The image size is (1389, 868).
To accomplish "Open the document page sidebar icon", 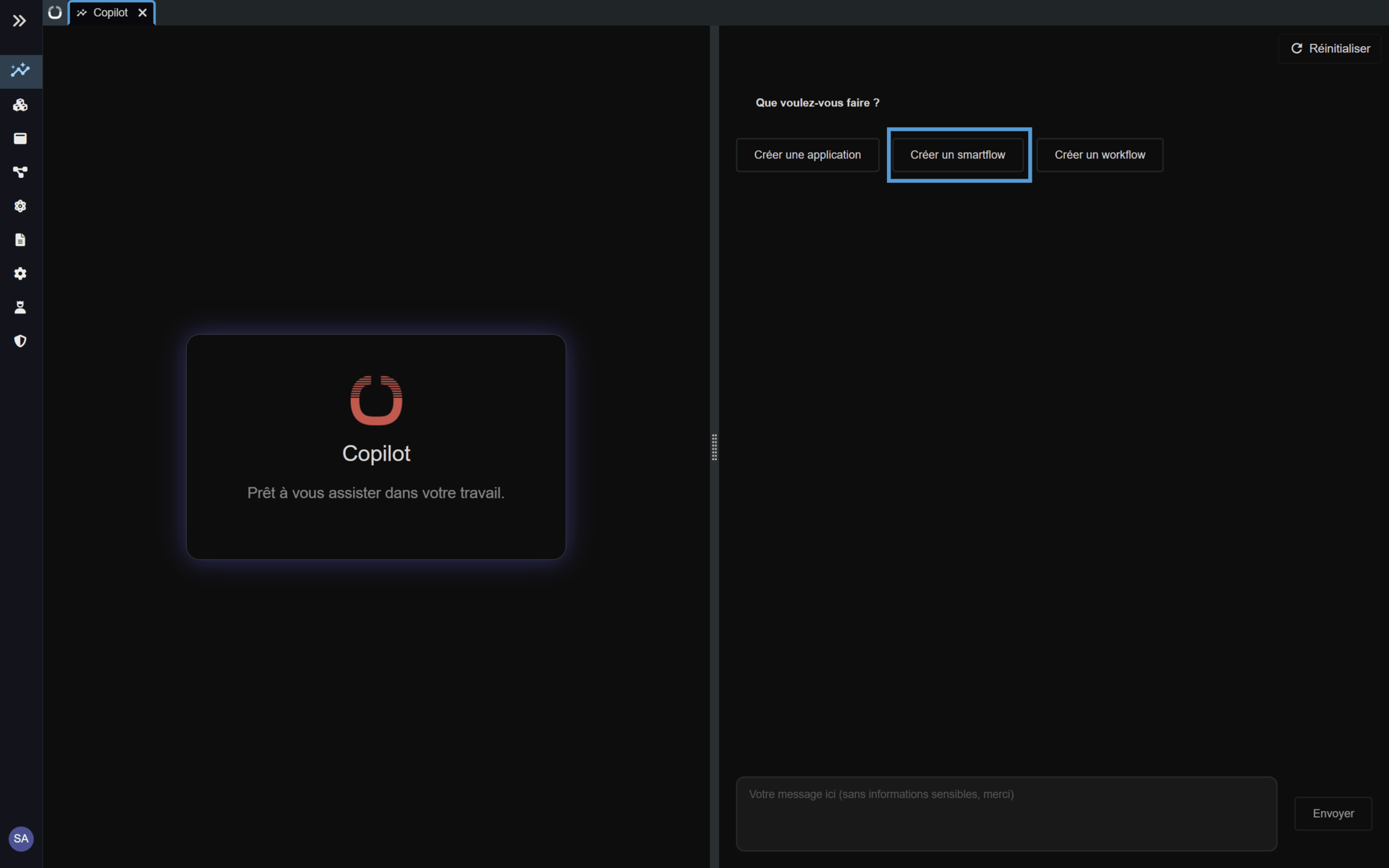I will (x=20, y=239).
